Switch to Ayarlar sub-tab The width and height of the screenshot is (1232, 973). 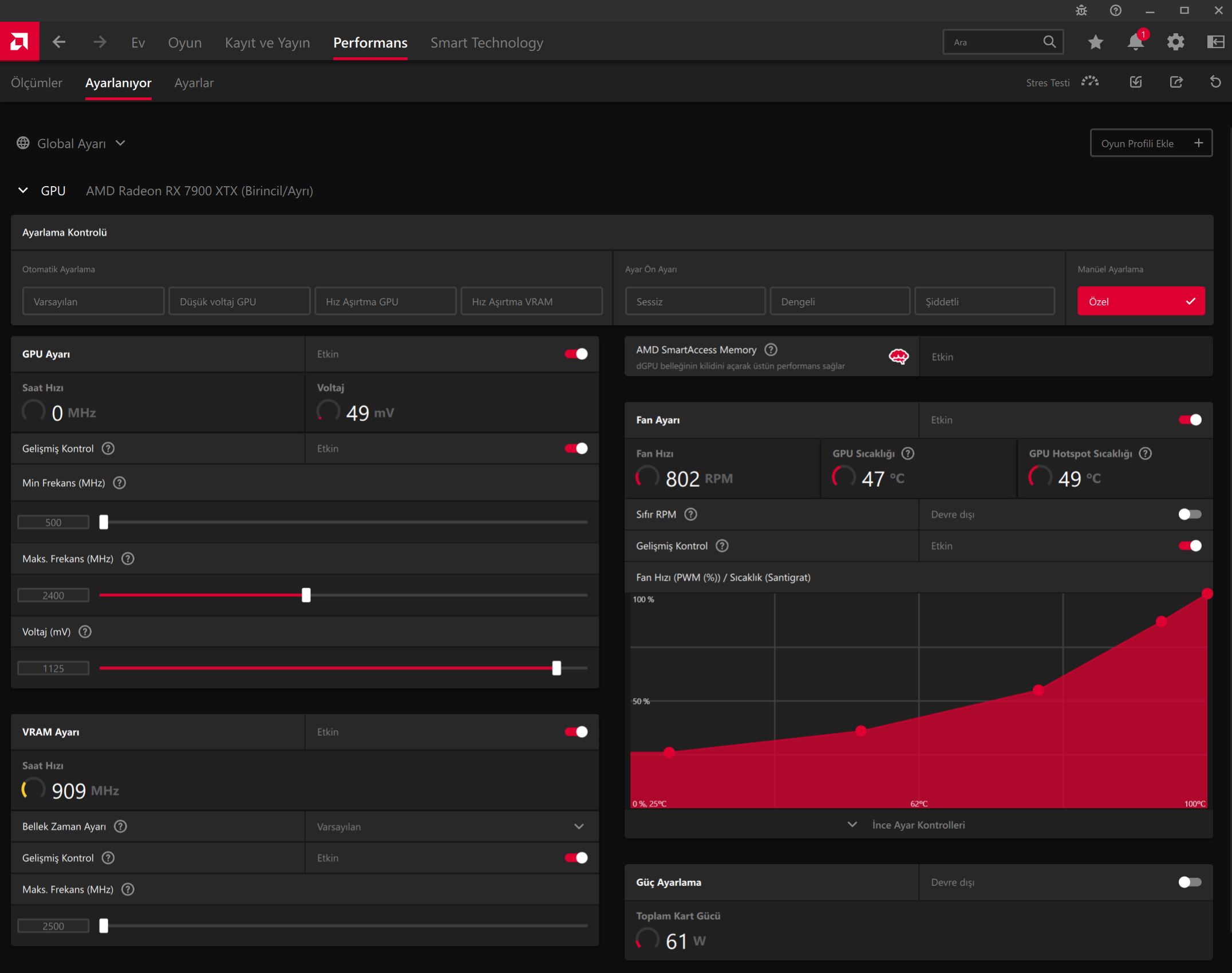coord(194,82)
